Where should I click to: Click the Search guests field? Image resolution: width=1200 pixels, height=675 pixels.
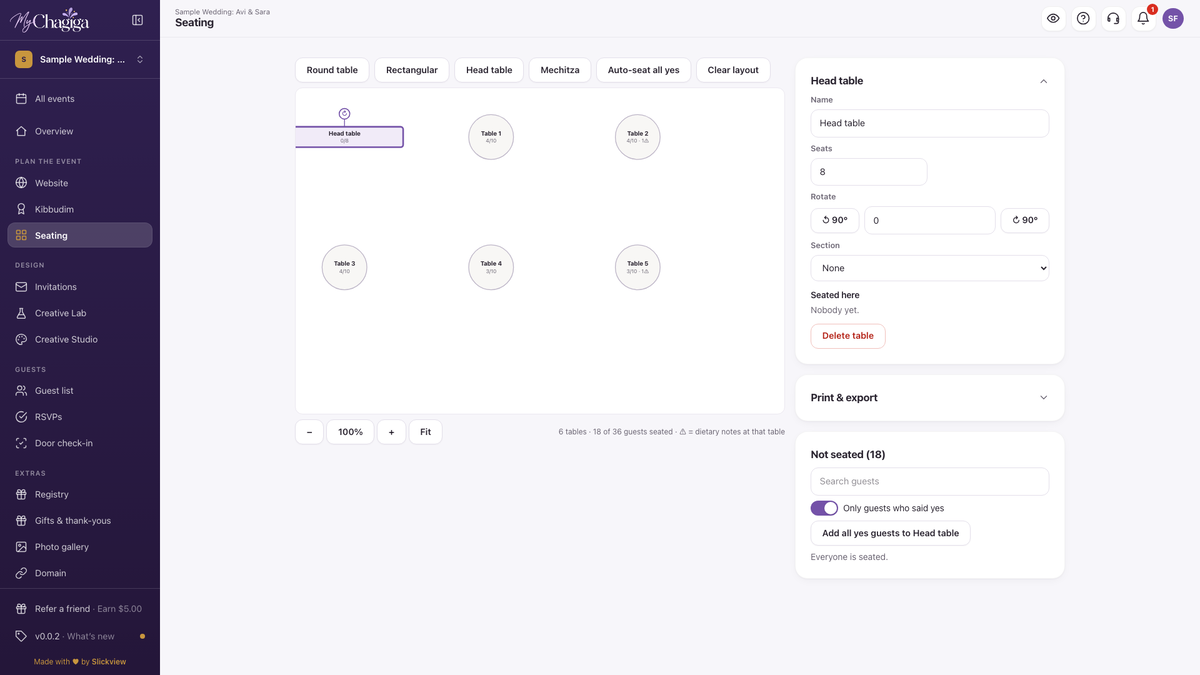930,481
